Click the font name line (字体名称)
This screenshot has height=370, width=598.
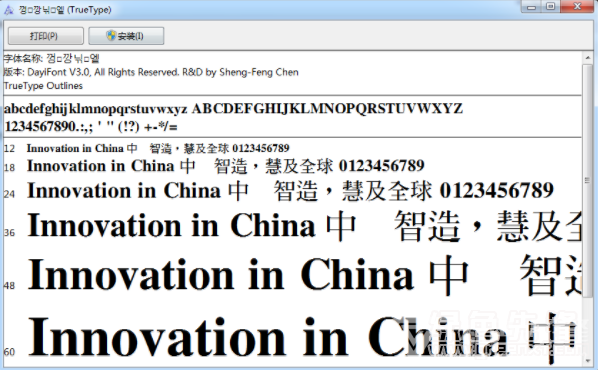coord(52,58)
